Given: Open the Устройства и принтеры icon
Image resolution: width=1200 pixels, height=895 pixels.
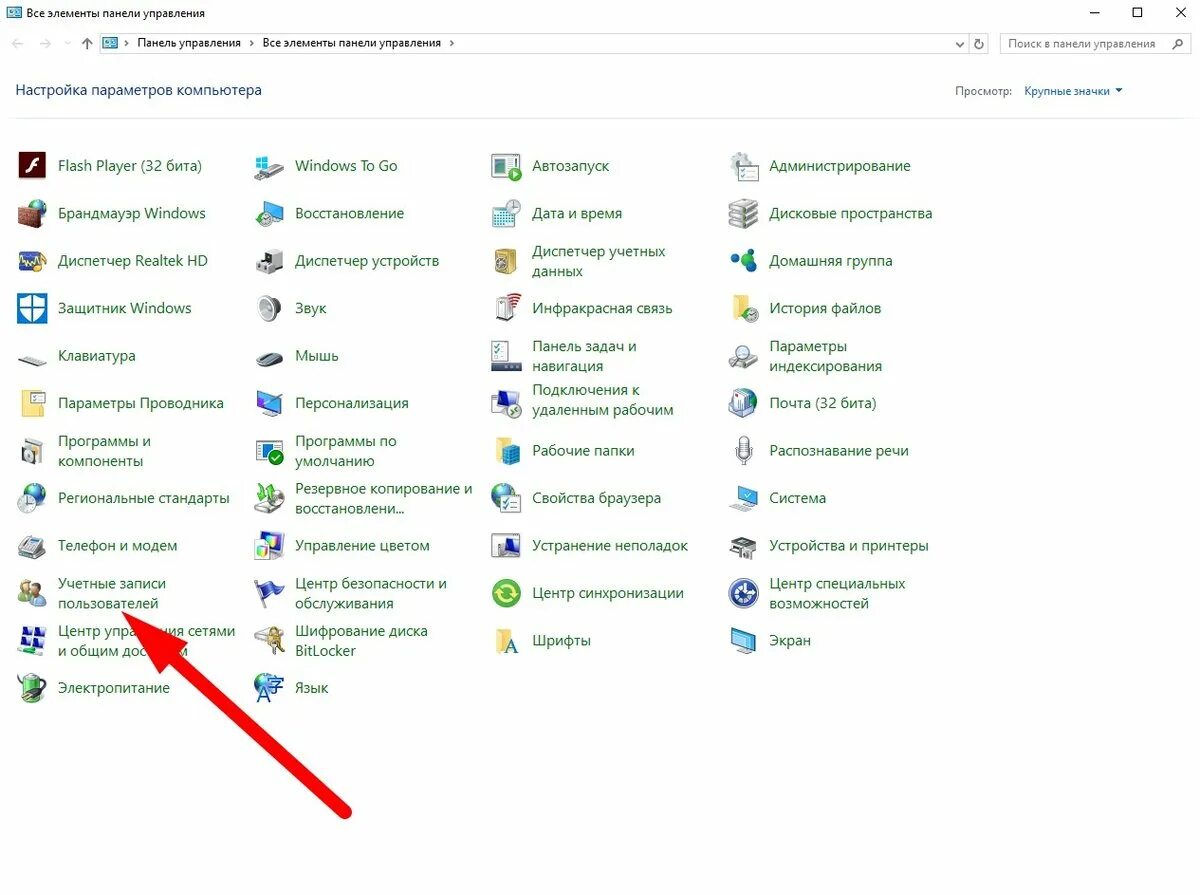Looking at the screenshot, I should (743, 546).
